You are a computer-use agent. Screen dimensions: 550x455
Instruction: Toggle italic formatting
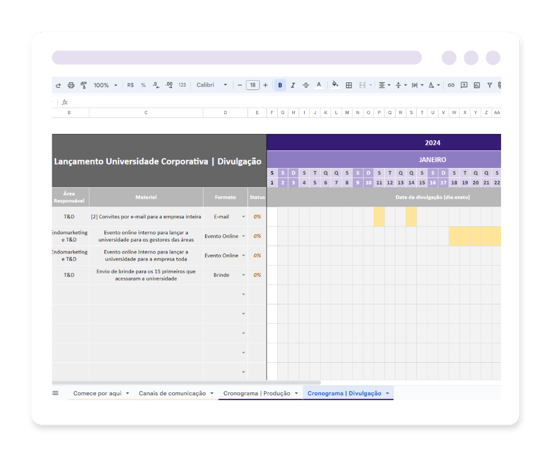point(293,85)
